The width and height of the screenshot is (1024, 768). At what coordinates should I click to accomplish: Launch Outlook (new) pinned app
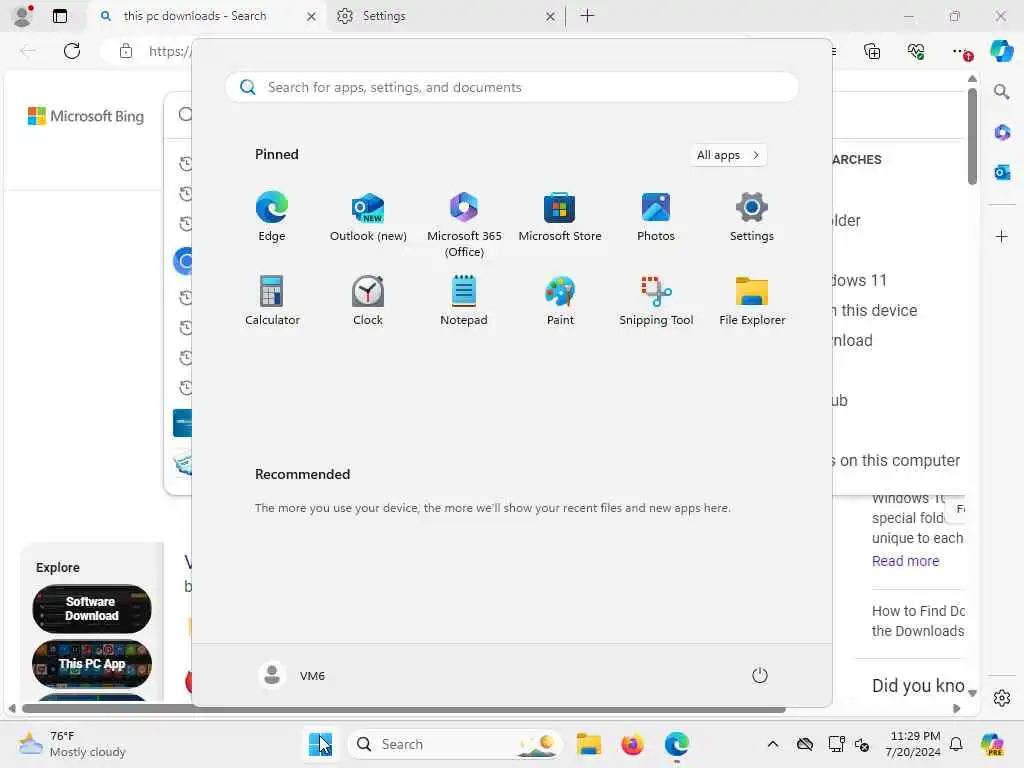click(368, 217)
